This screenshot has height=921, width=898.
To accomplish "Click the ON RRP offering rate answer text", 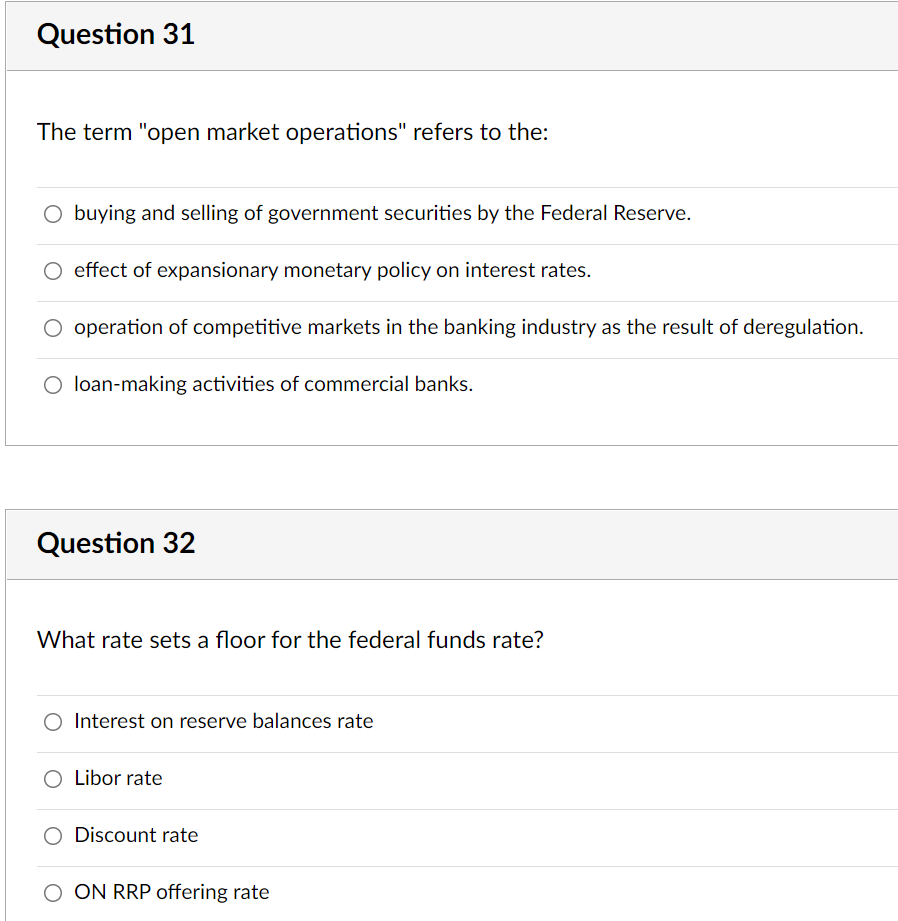I will click(x=171, y=892).
